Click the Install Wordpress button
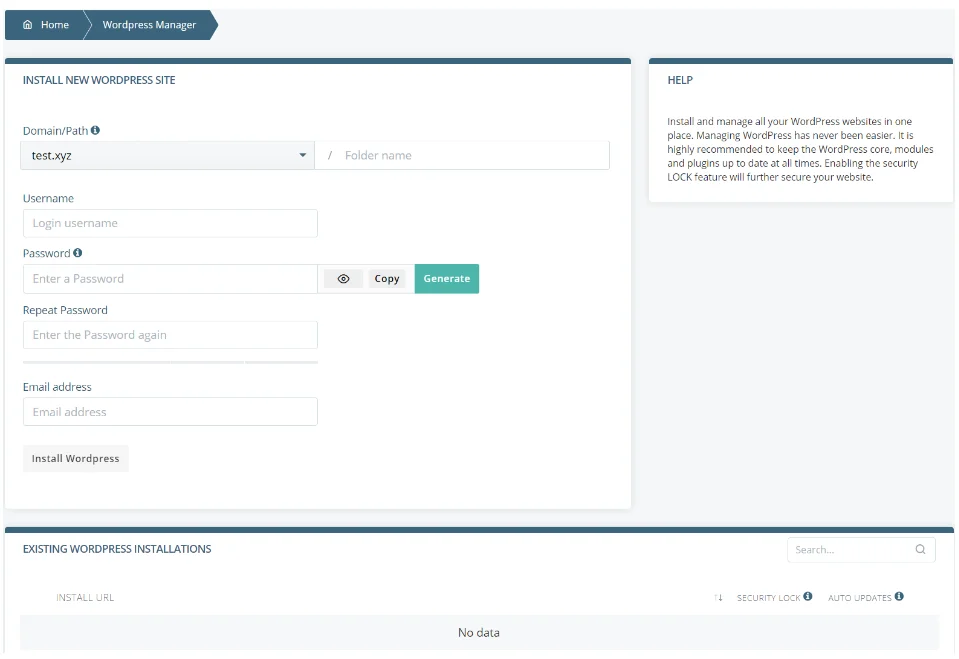This screenshot has width=959, height=659. click(x=75, y=458)
